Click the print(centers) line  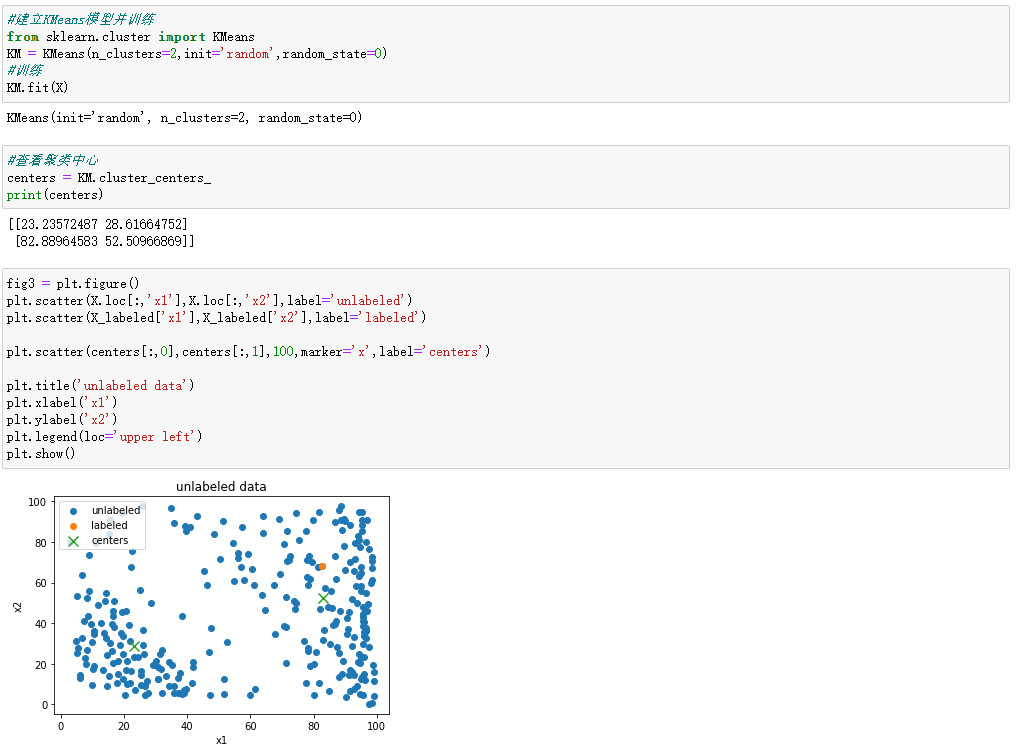55,195
